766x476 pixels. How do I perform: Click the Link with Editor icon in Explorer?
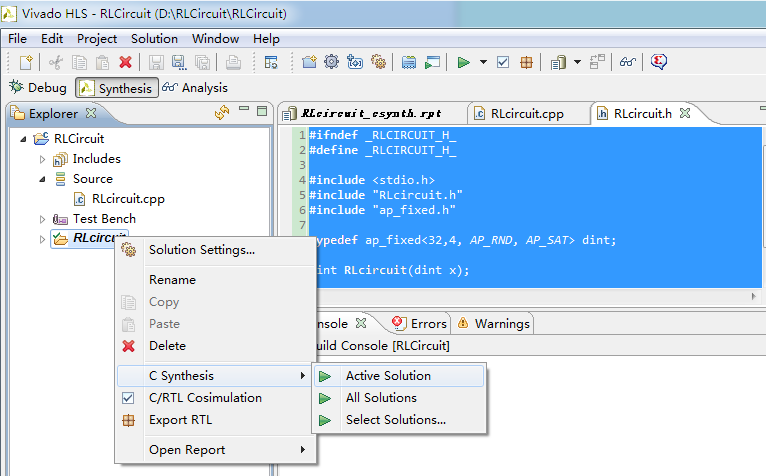pyautogui.click(x=222, y=113)
